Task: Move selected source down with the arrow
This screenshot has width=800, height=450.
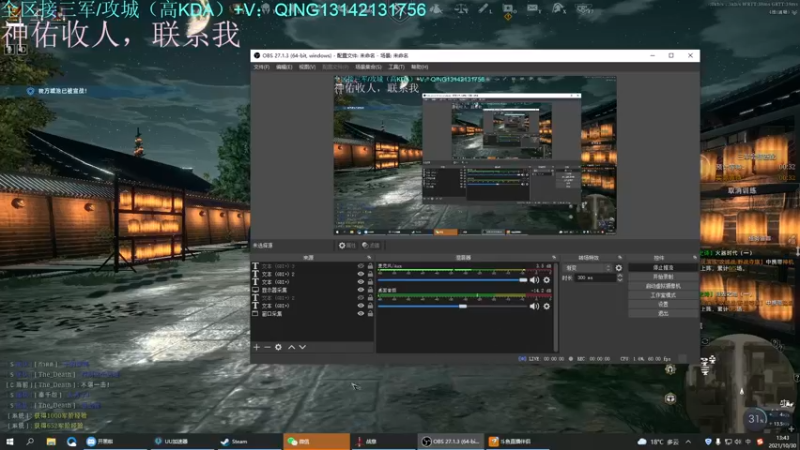Action: 303,347
